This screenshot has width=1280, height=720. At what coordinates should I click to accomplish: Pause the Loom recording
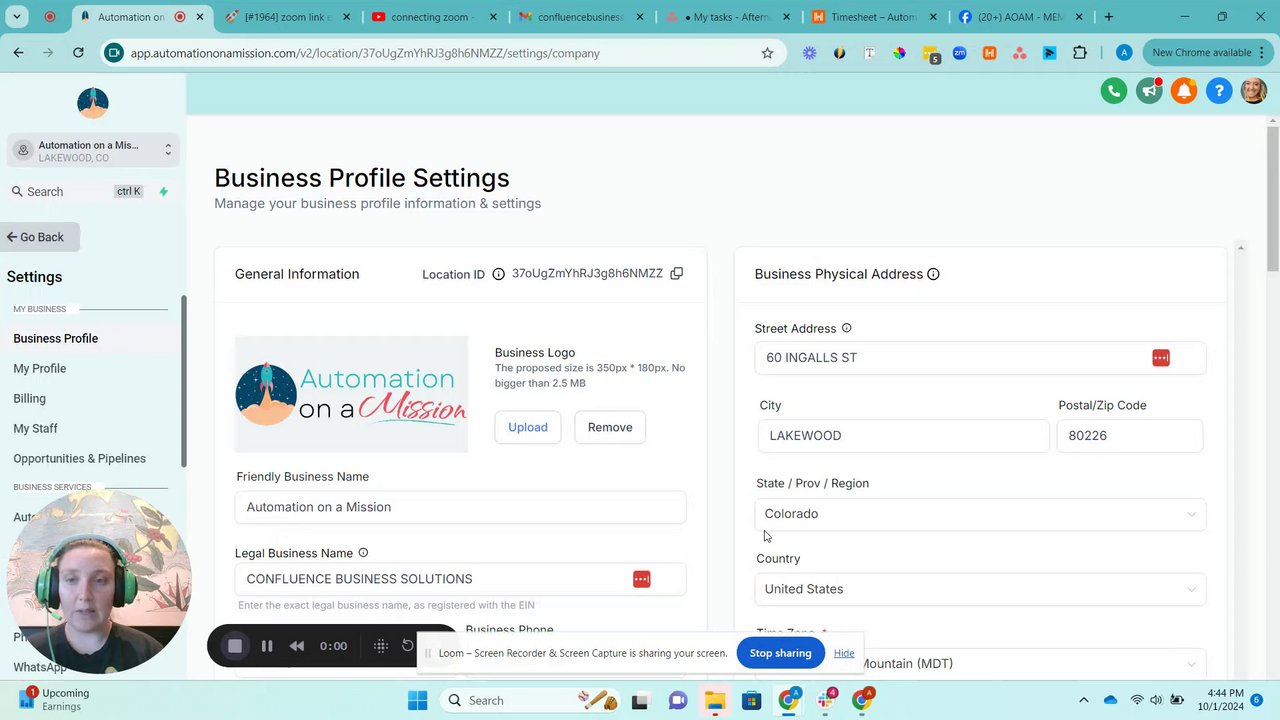[x=267, y=646]
